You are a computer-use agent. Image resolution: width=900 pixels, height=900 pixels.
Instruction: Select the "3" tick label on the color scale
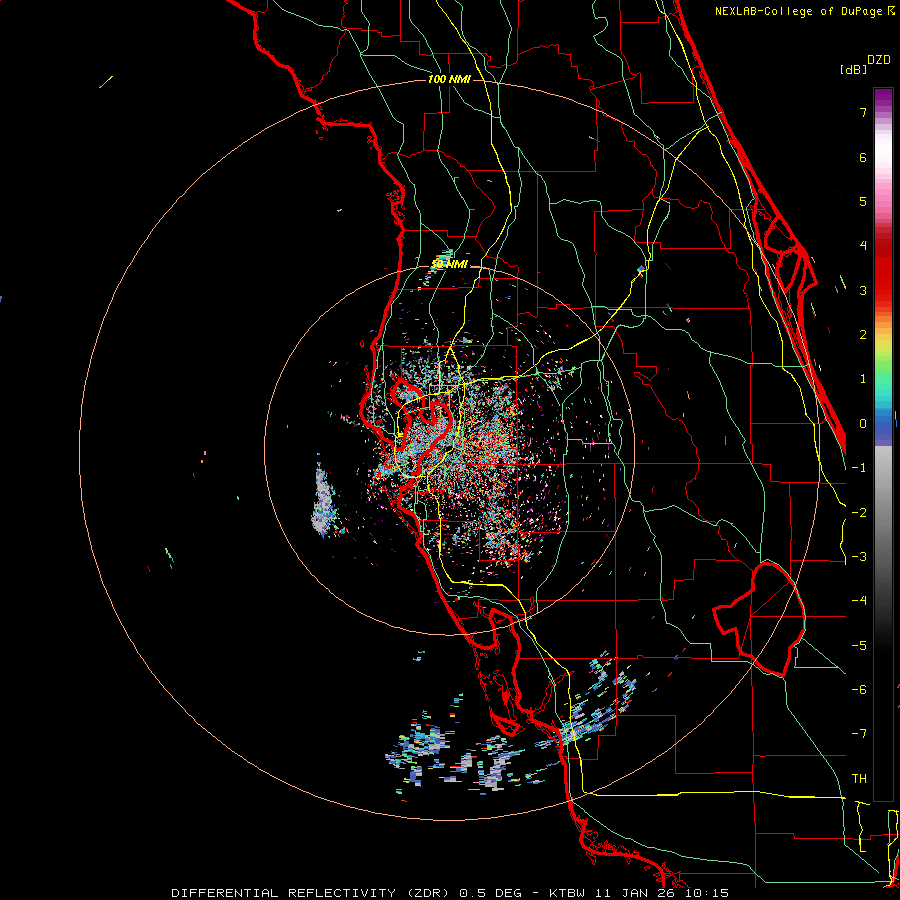tap(863, 290)
